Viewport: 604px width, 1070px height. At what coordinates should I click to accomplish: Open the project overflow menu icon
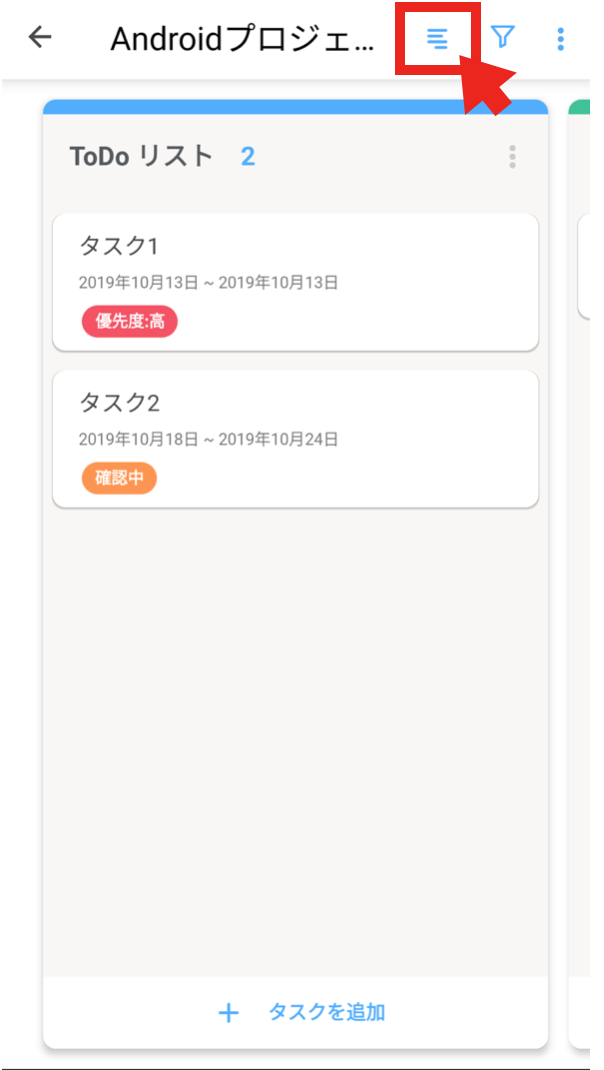(x=560, y=38)
